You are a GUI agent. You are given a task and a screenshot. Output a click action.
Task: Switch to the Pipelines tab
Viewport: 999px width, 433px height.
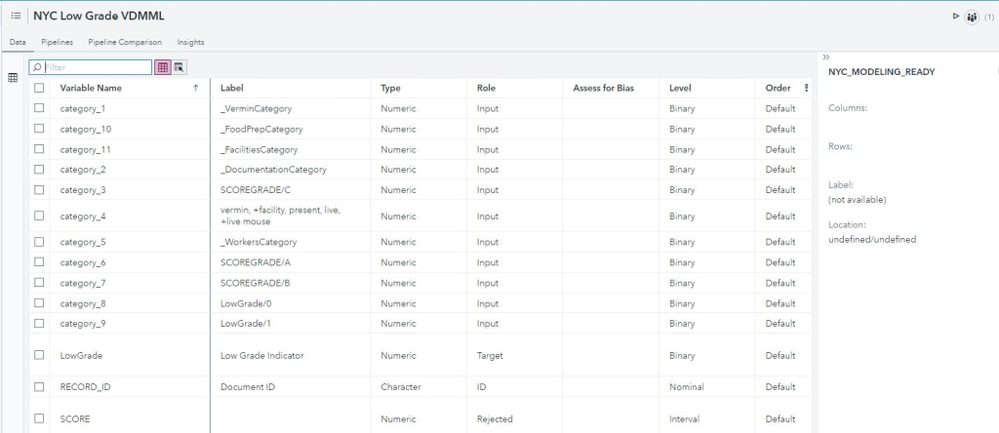click(x=57, y=42)
